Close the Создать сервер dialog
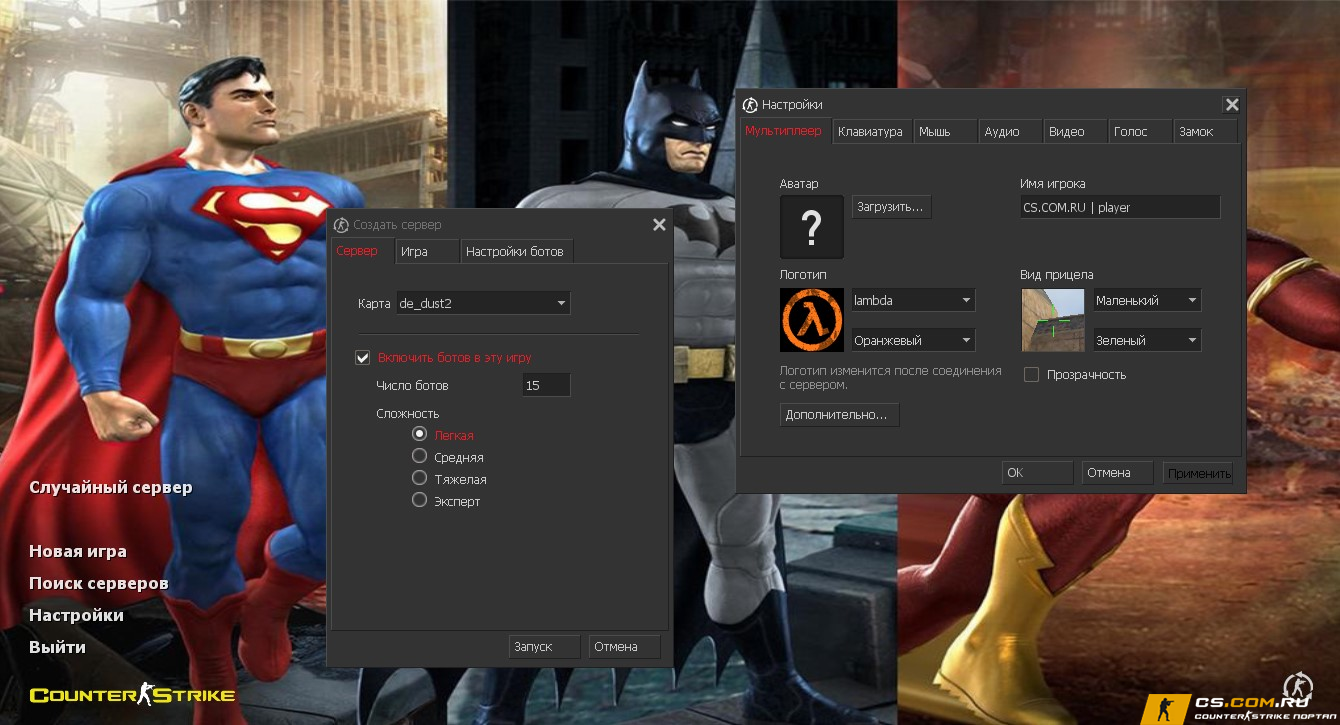The image size is (1340, 725). pyautogui.click(x=659, y=225)
